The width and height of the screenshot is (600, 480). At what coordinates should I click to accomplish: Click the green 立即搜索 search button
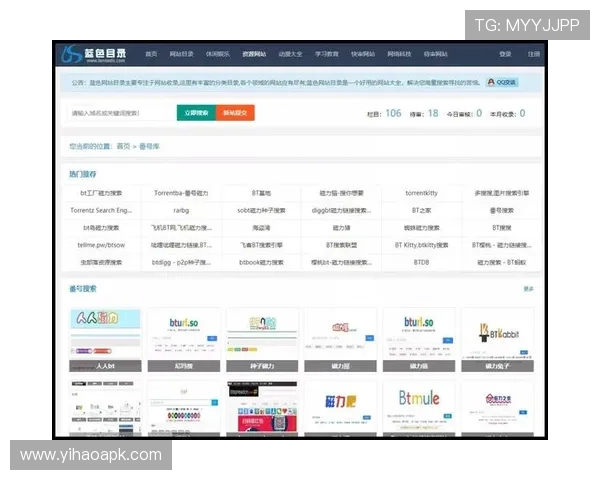pos(196,113)
